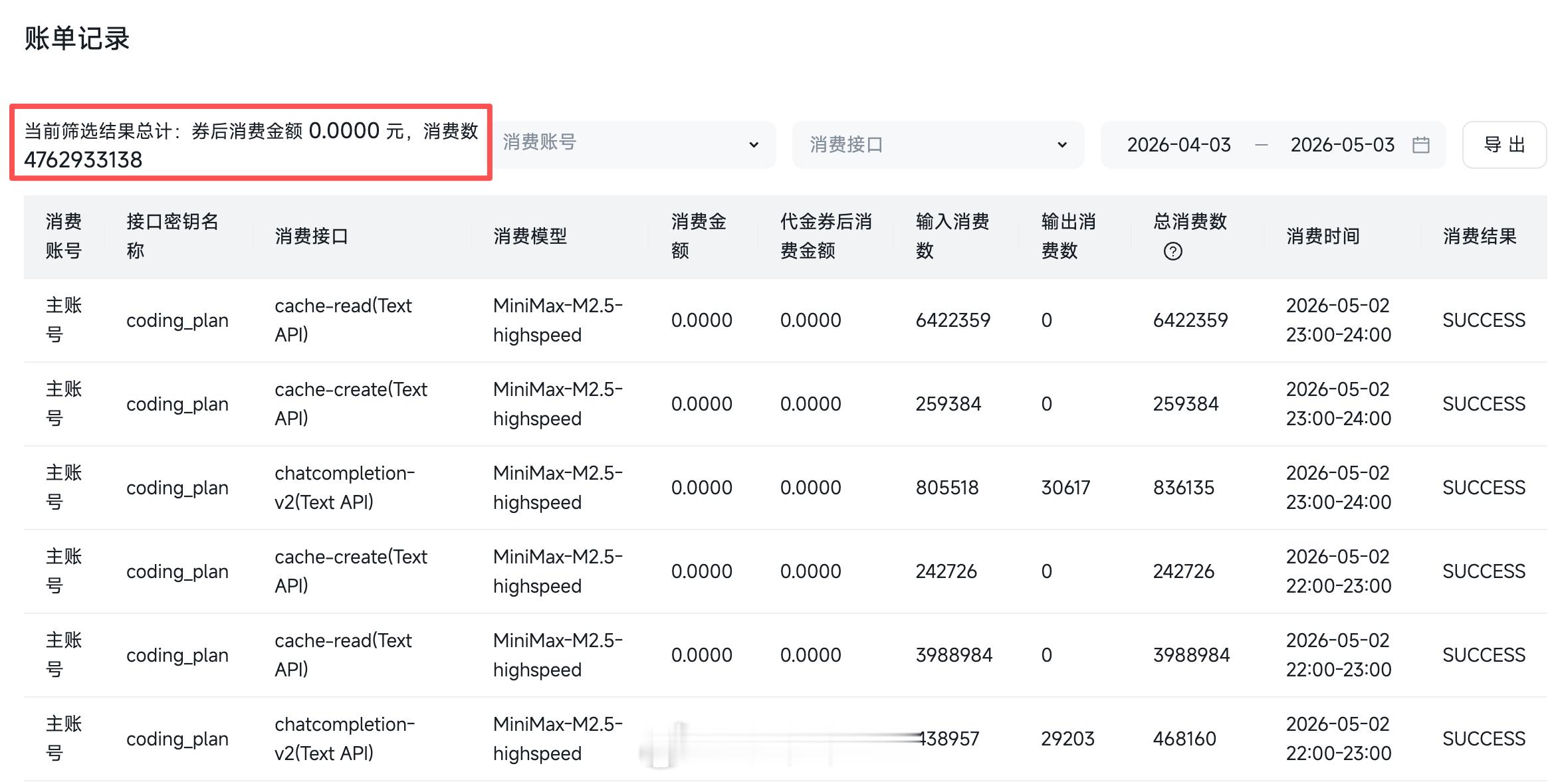The height and width of the screenshot is (784, 1554).
Task: Click the 259384 total cell
Action: tap(1186, 404)
